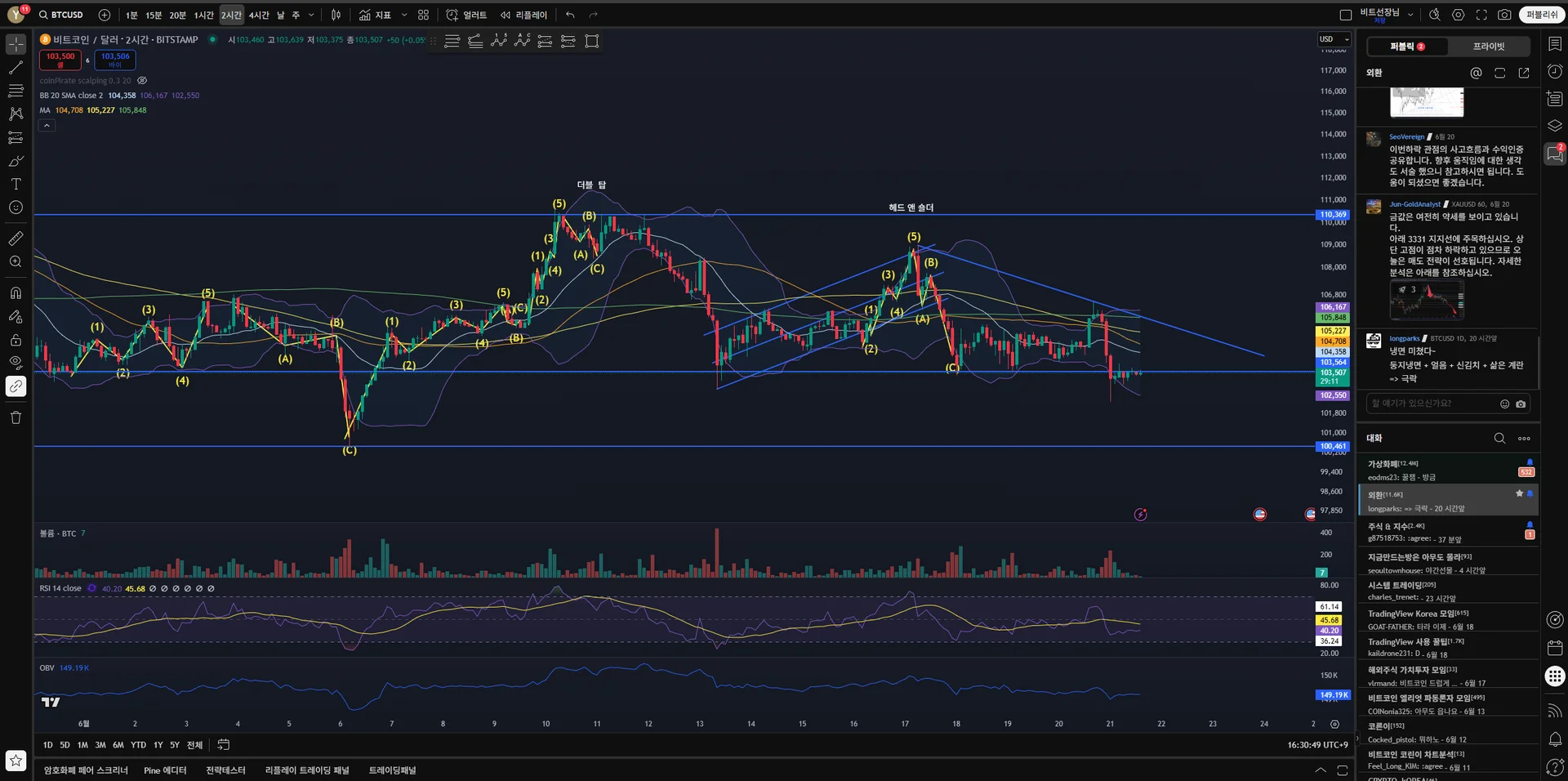This screenshot has width=1568, height=781.
Task: Open the indicator templates grid icon
Action: pos(423,15)
